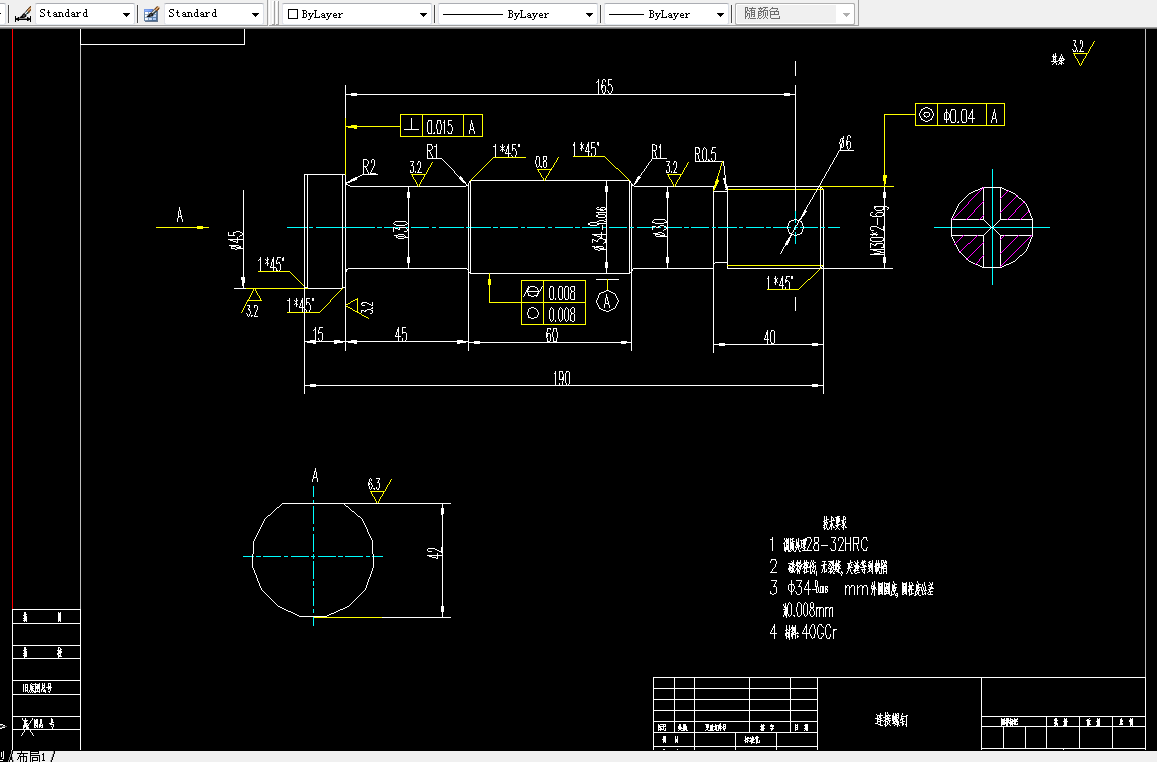Select the M30×2-6g thread dimension

pos(878,228)
